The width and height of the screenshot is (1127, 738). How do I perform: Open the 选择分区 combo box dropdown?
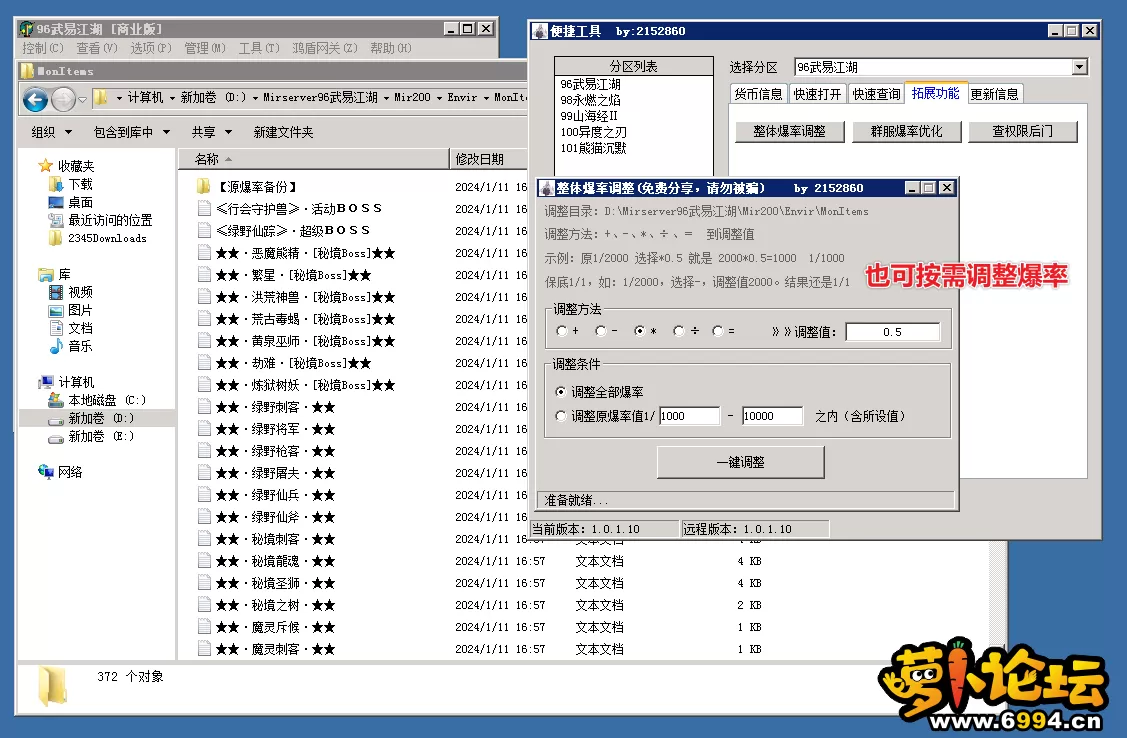(1080, 67)
